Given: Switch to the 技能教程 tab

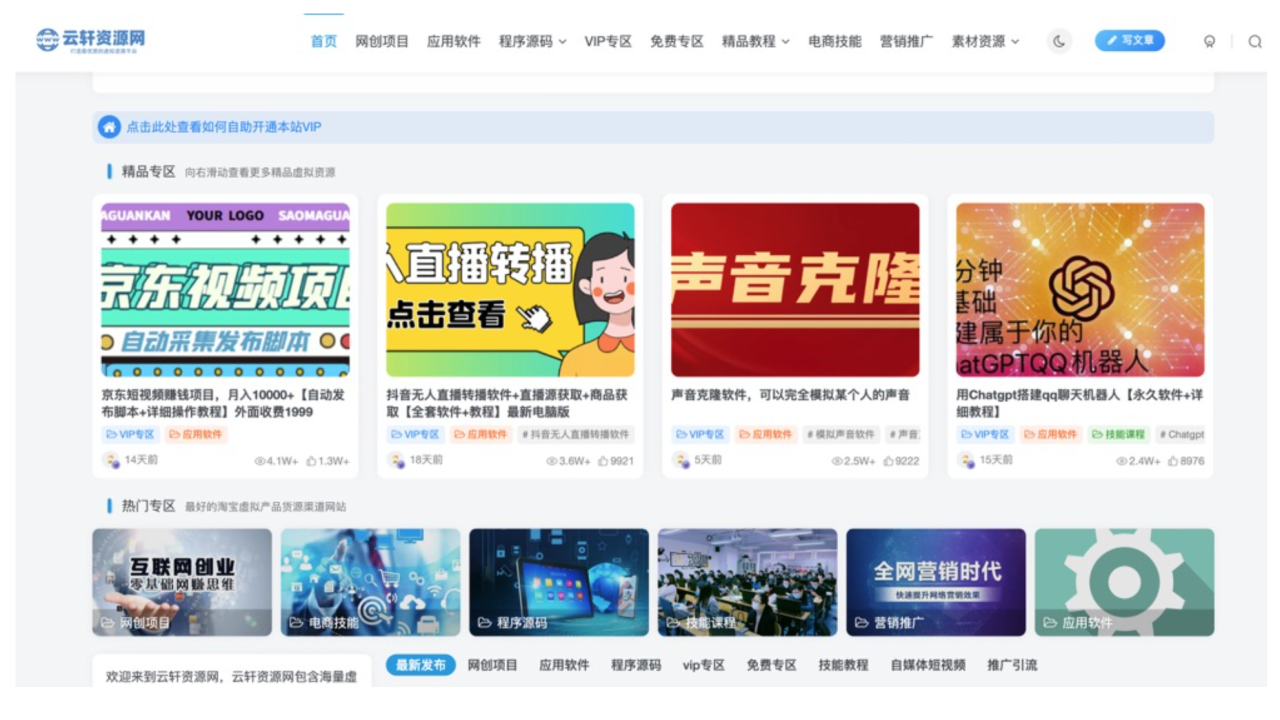Looking at the screenshot, I should coord(844,665).
